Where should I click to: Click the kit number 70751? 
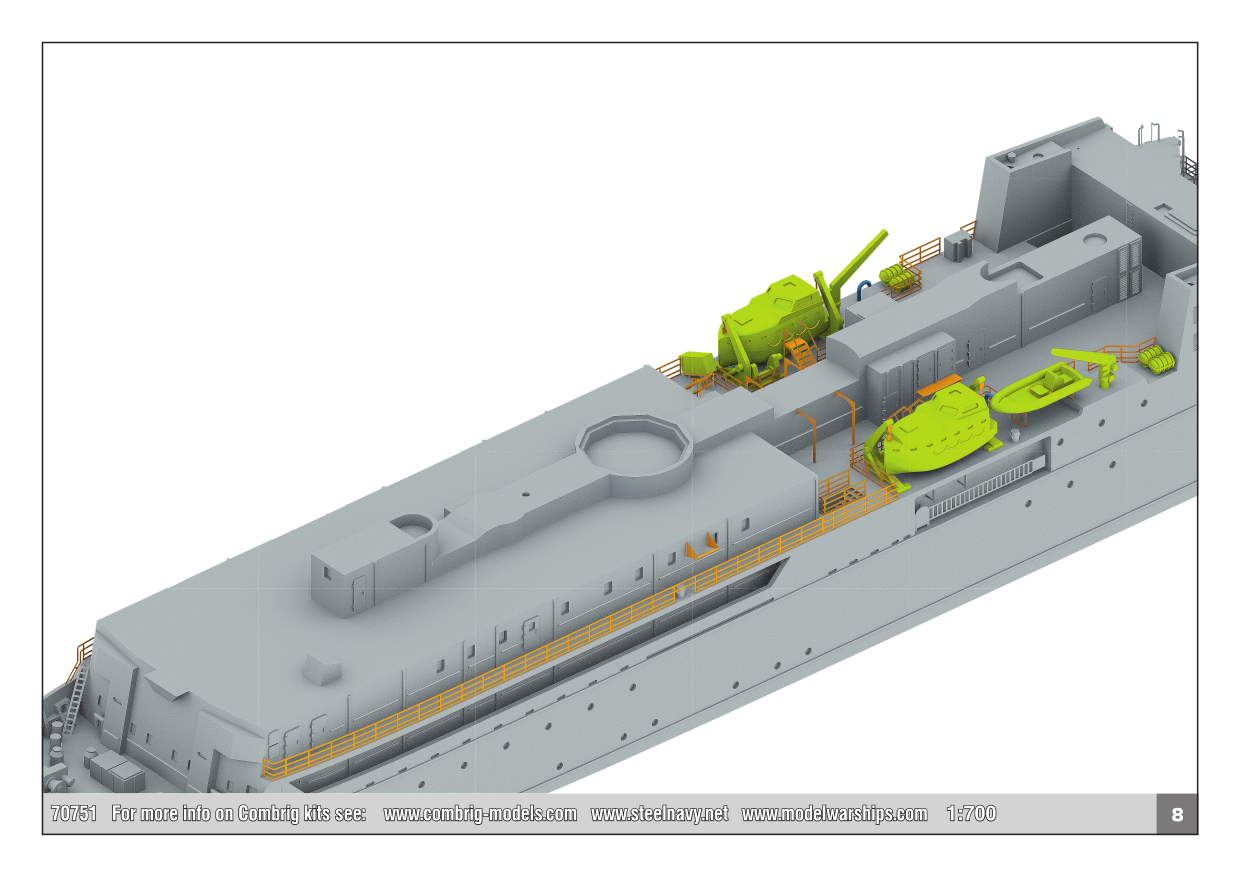[x=74, y=814]
